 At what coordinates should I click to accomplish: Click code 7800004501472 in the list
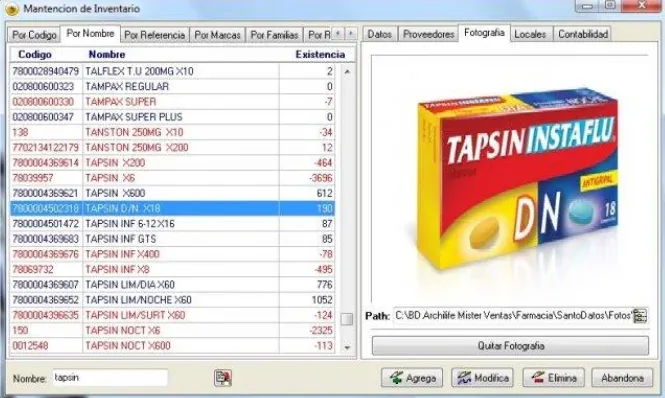pyautogui.click(x=45, y=224)
